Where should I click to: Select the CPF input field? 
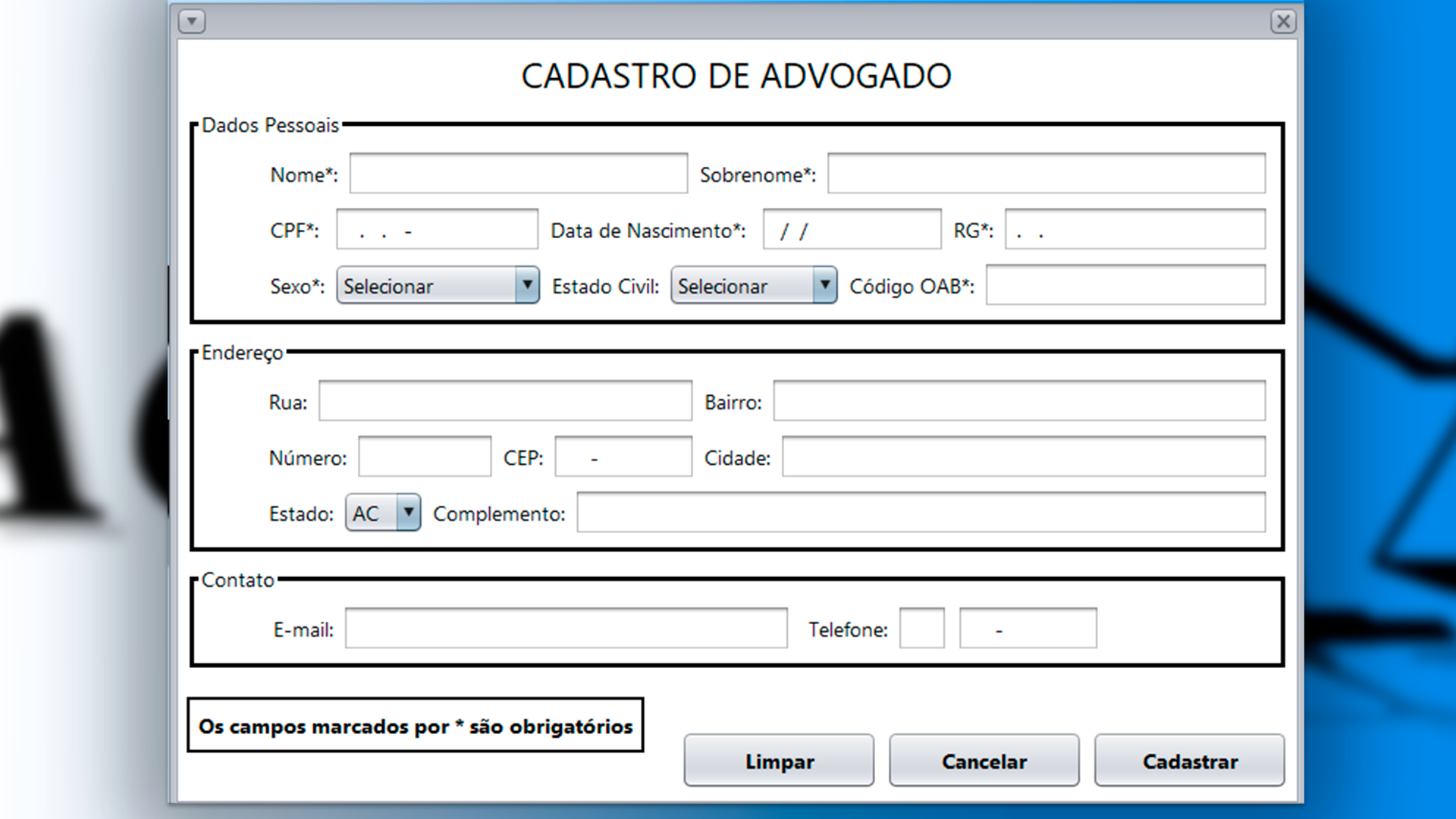pyautogui.click(x=437, y=229)
